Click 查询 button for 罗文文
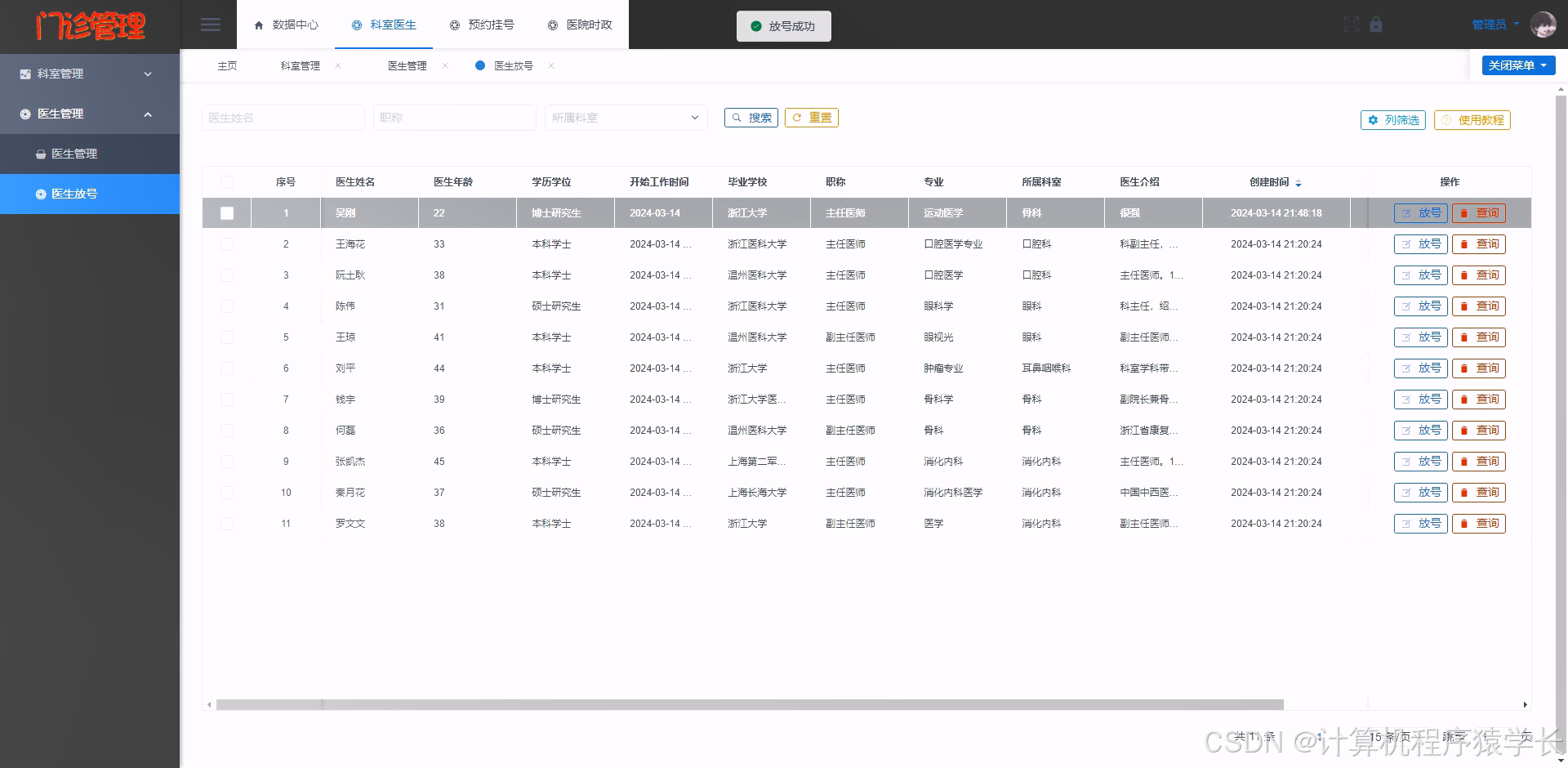The height and width of the screenshot is (768, 1568). 1478,524
